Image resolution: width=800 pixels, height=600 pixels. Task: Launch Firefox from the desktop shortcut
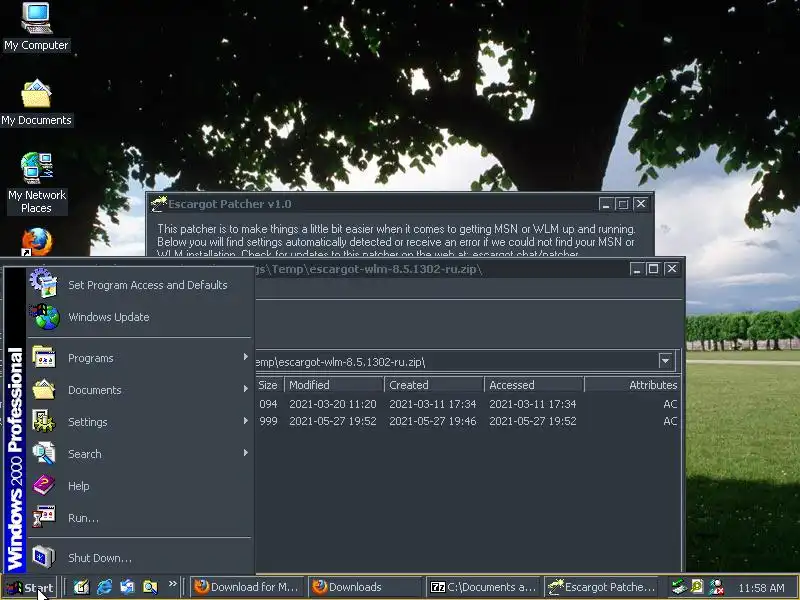(x=36, y=242)
